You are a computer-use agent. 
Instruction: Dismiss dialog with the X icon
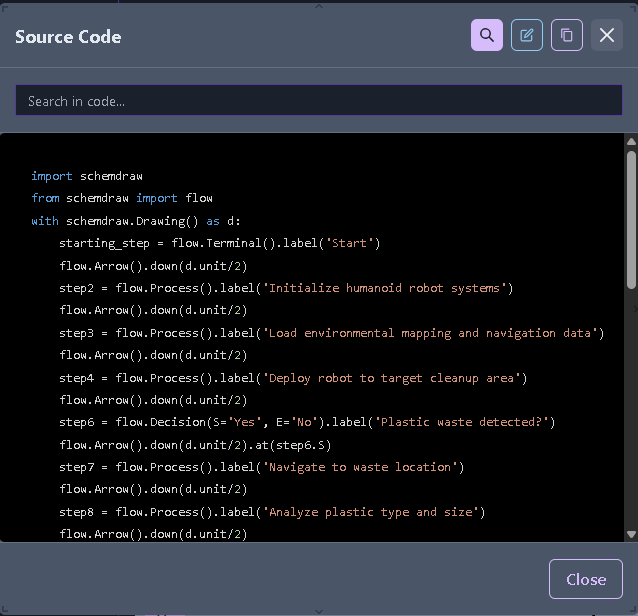point(607,35)
